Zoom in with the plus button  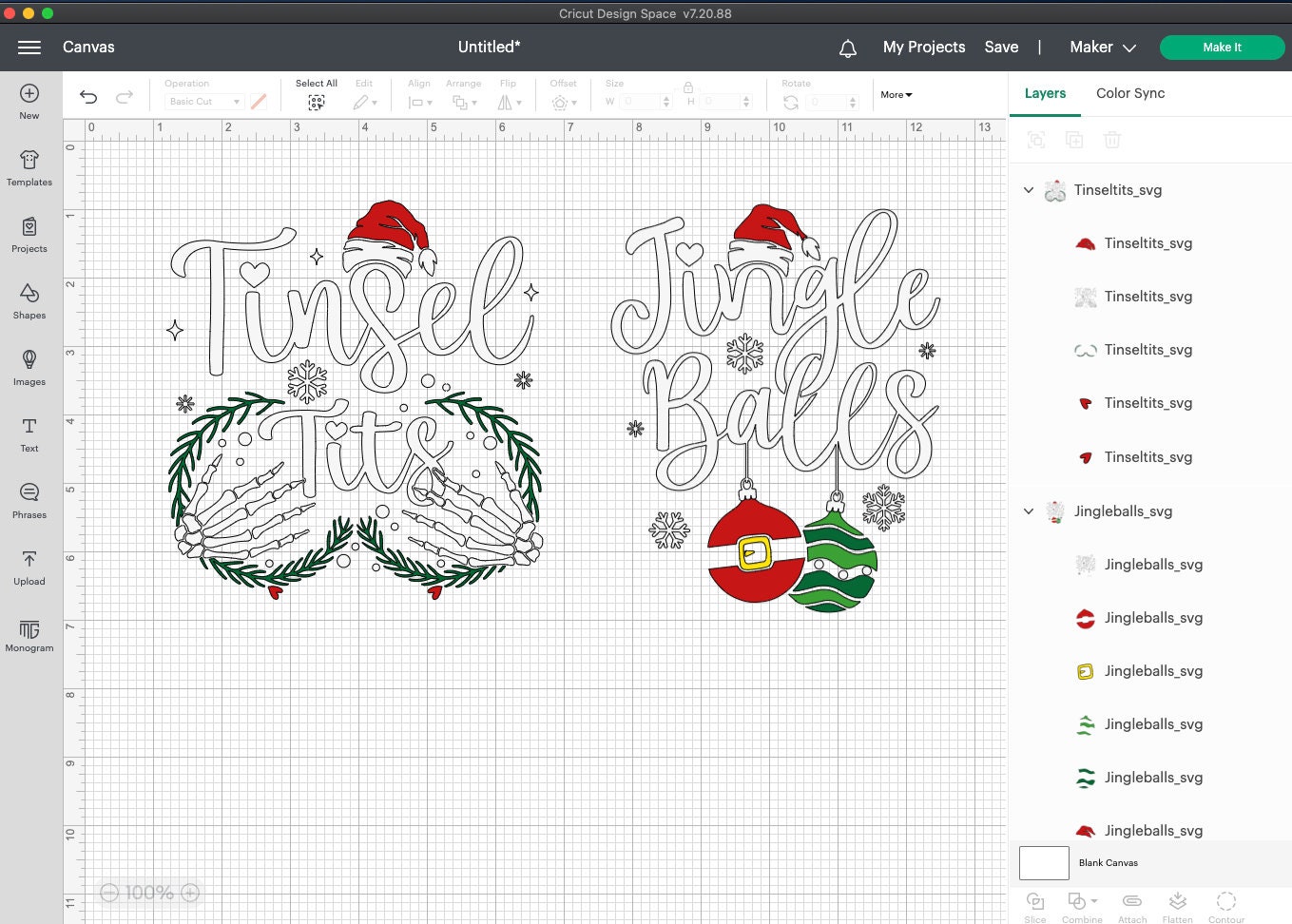189,892
